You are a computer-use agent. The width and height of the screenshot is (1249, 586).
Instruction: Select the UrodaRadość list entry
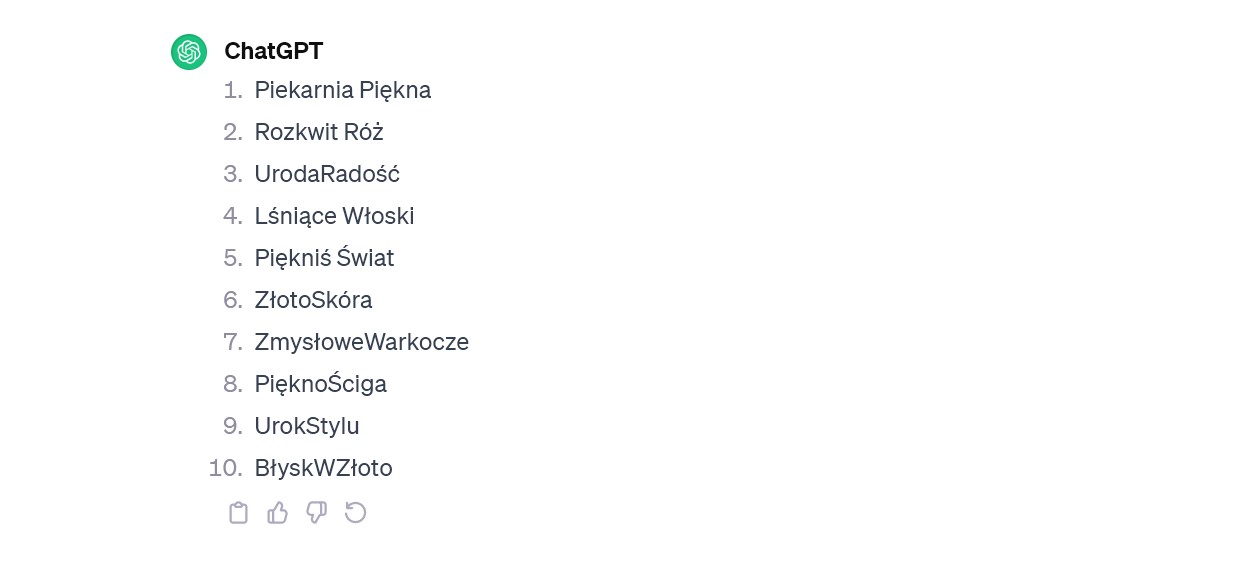[x=327, y=174]
